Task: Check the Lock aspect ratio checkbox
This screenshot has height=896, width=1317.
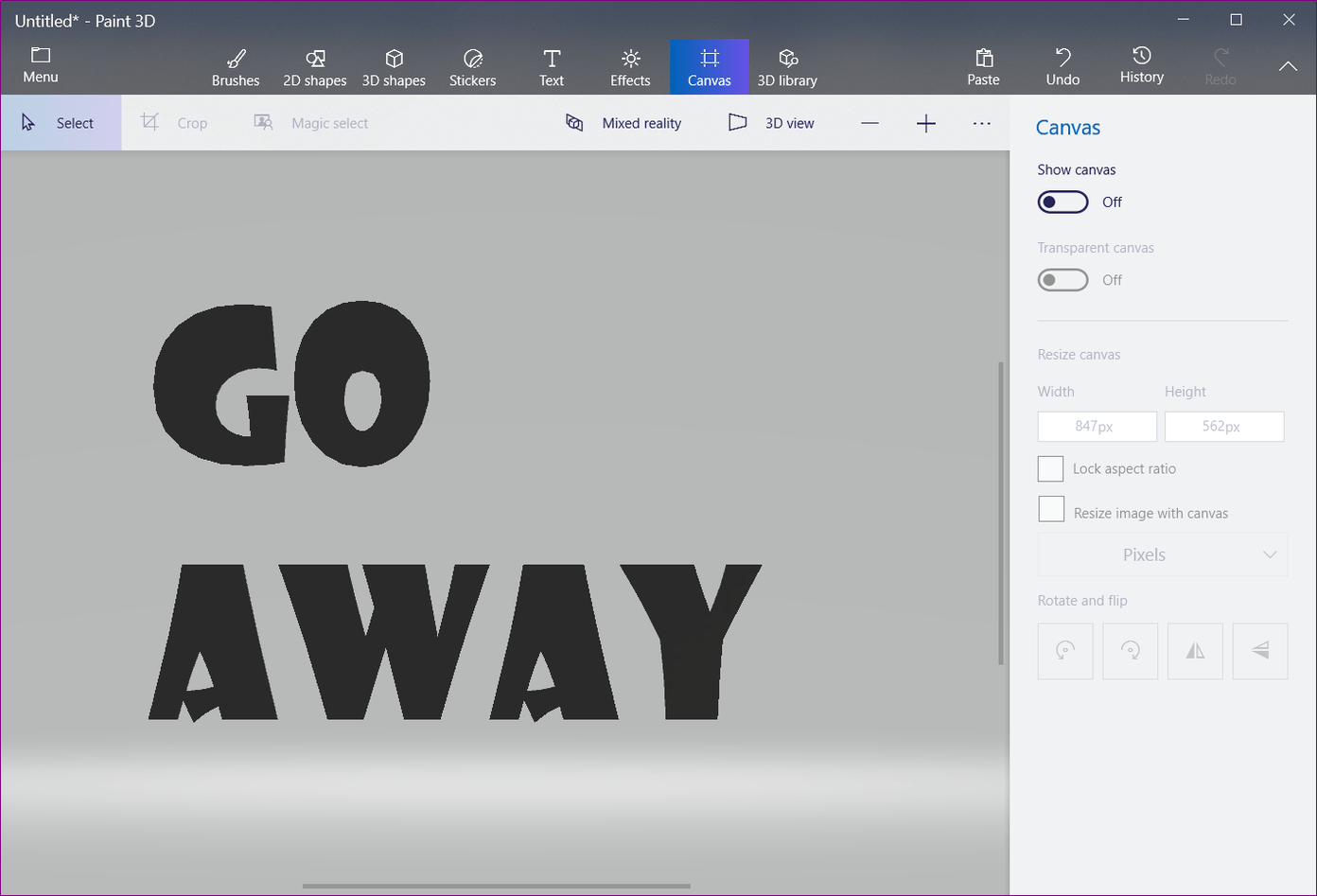Action: pyautogui.click(x=1050, y=469)
